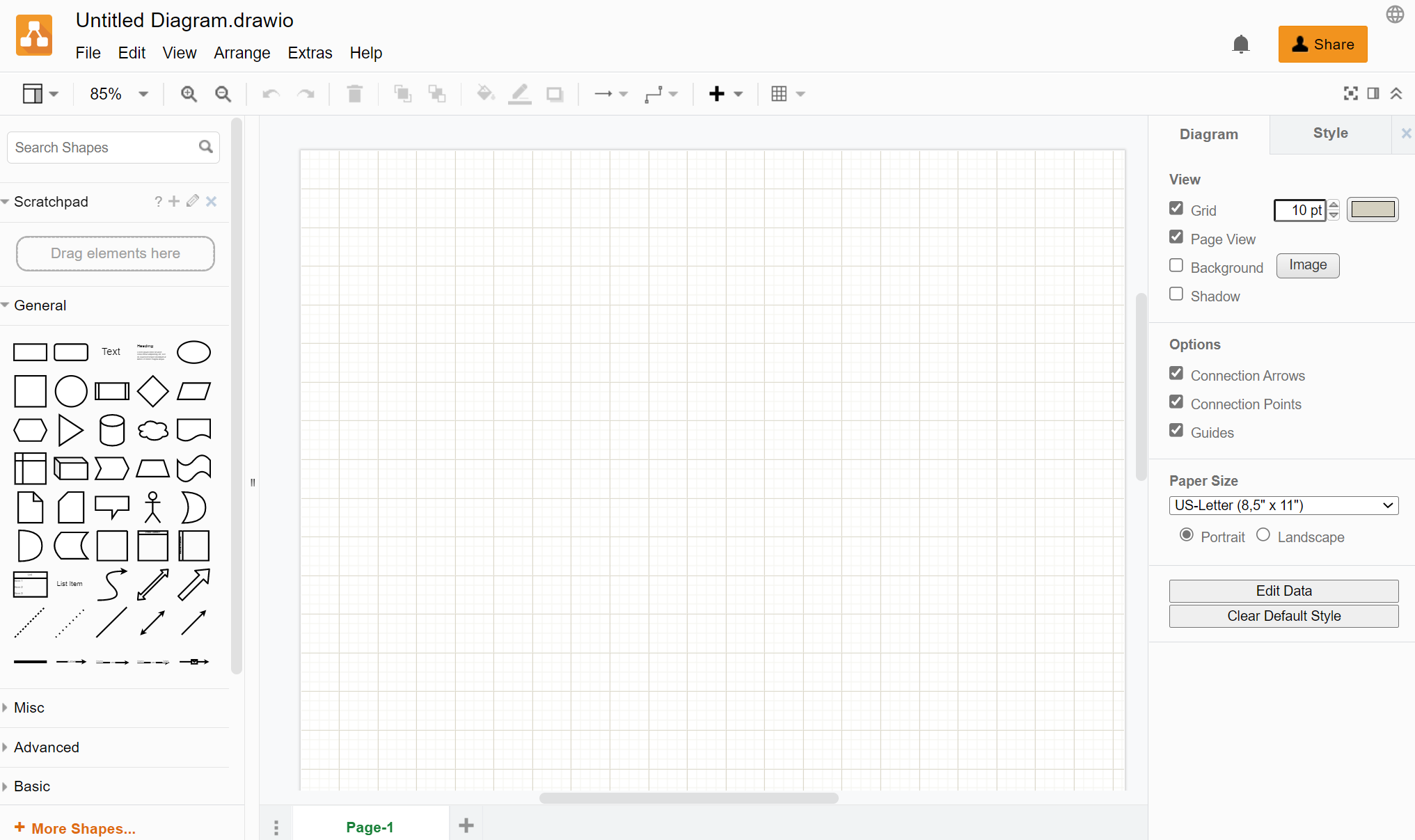Select the cylinder shape in General
Viewport: 1415px width, 840px height.
(x=112, y=430)
